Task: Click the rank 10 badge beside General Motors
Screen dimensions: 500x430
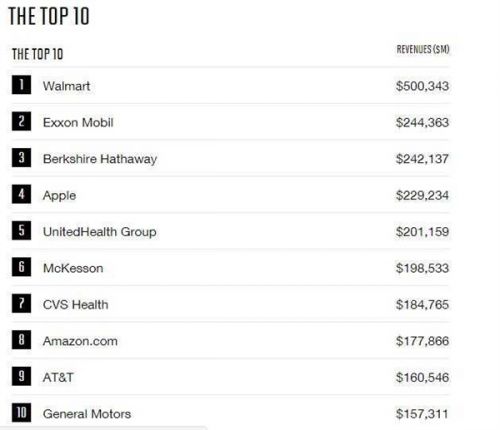Action: click(x=21, y=413)
